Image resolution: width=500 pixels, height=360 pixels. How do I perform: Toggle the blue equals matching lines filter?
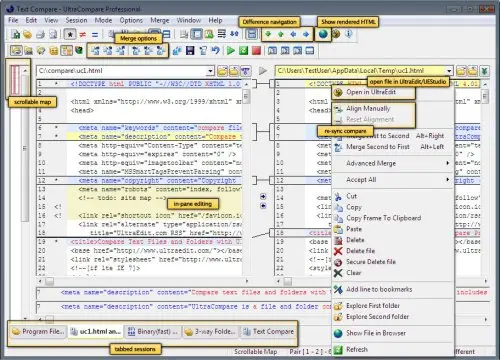coord(95,34)
